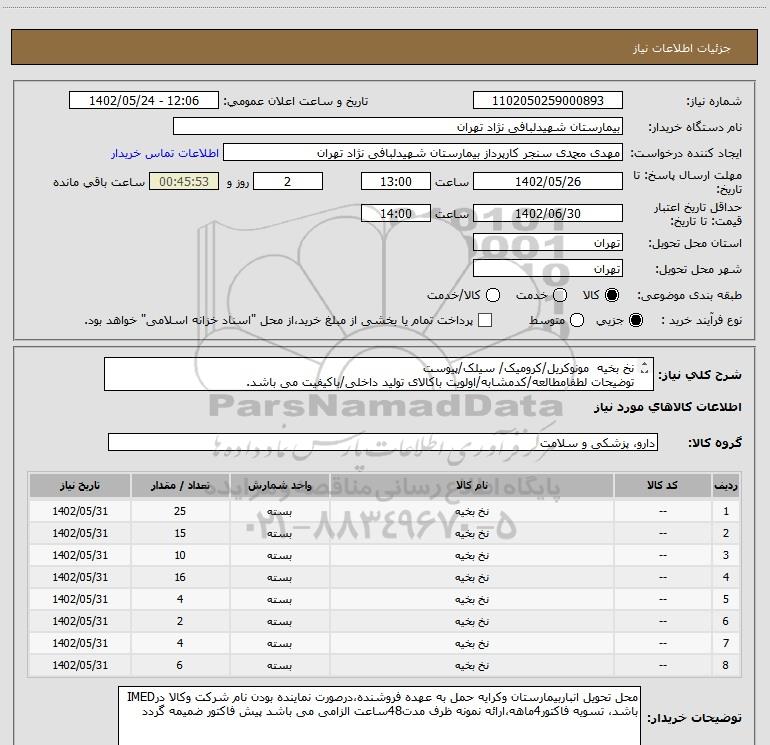
Task: Tick the treasury bonds payment checkbox
Action: [486, 320]
